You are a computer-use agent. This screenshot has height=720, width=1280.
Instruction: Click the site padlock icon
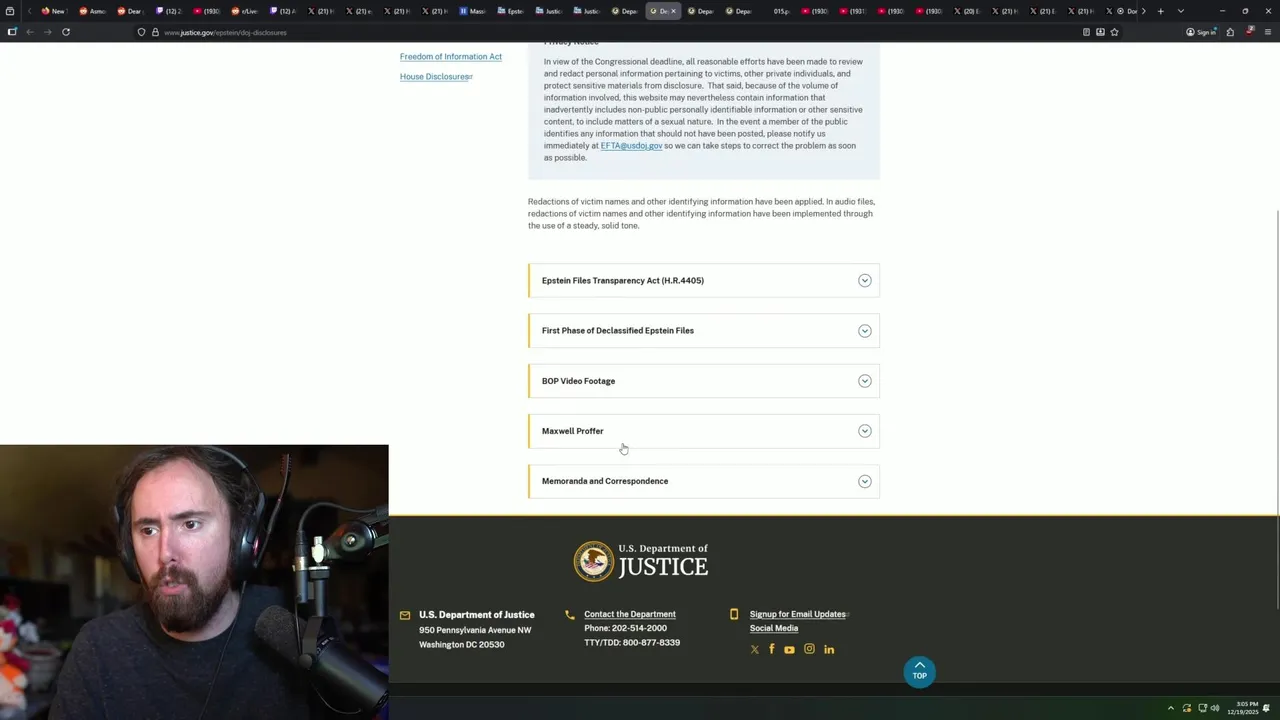coord(155,32)
